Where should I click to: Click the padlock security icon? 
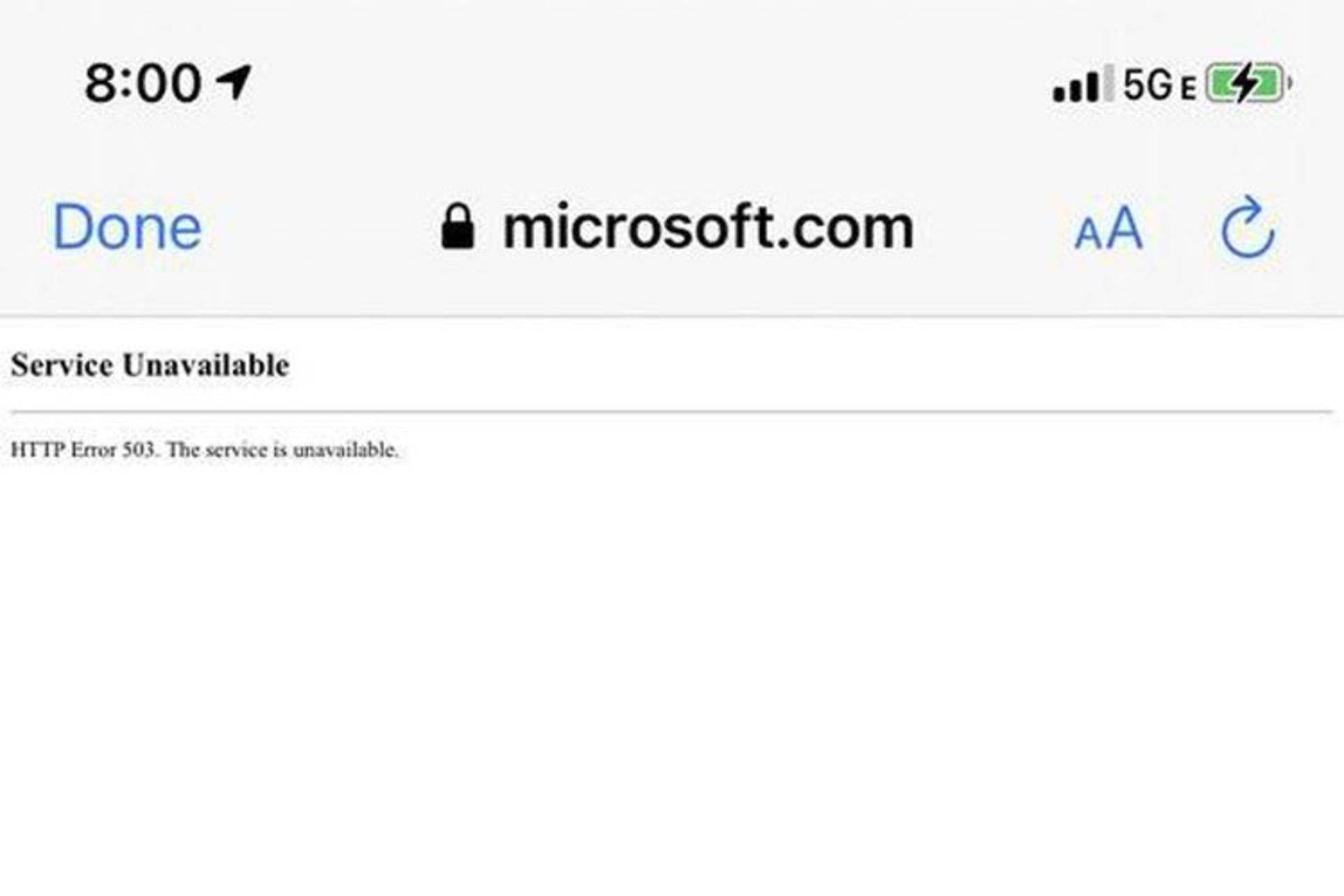[458, 227]
